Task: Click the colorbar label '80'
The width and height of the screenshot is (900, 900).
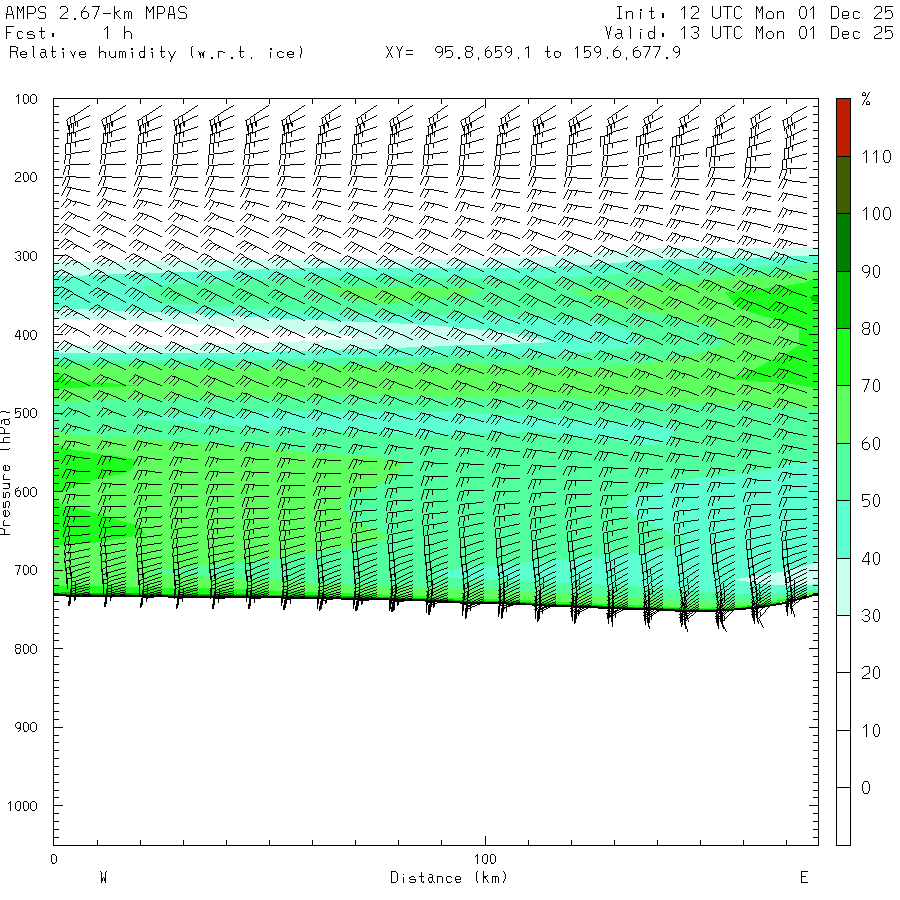Action: 871,329
